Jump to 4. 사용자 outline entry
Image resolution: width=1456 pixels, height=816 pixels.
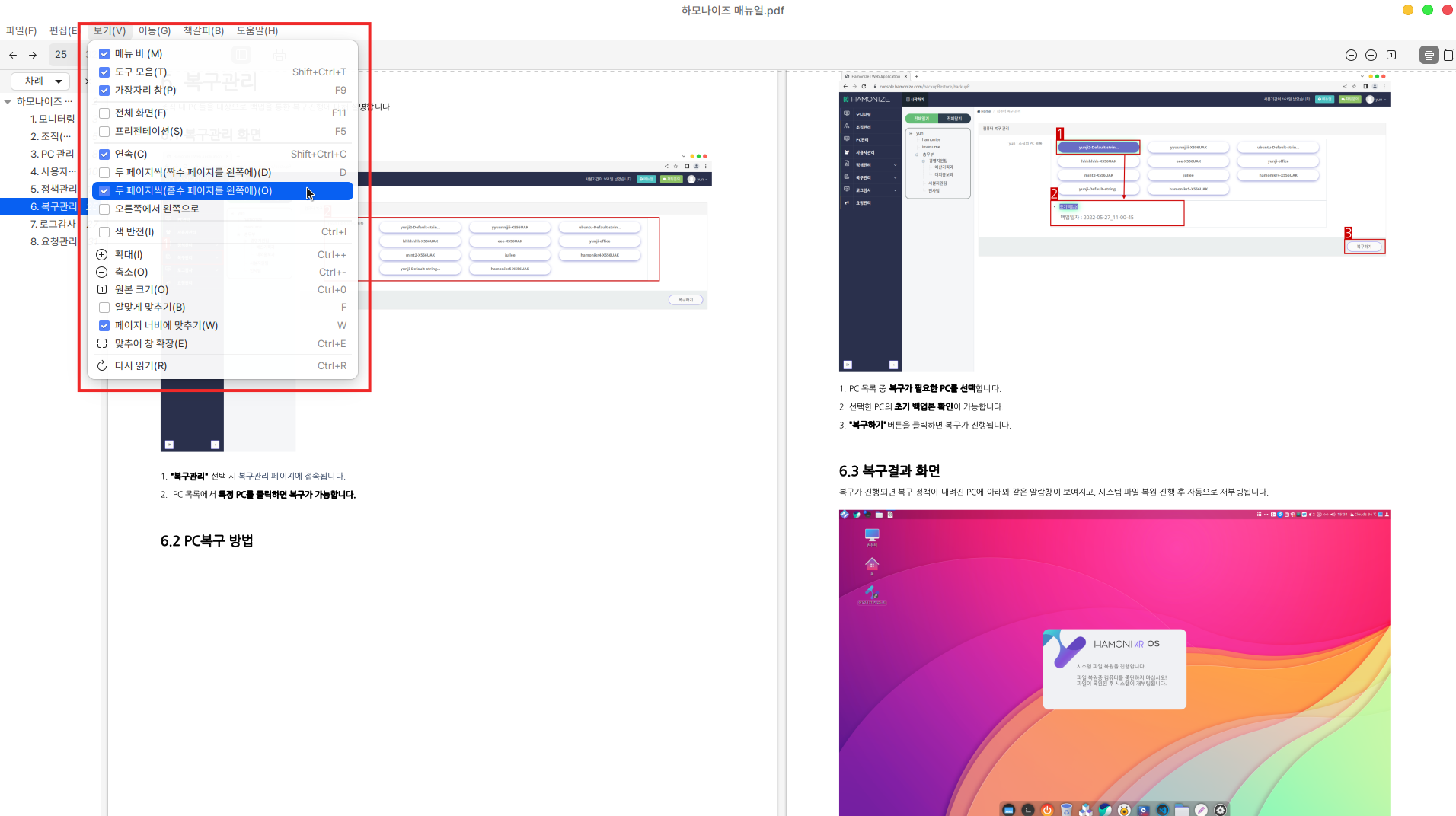(53, 171)
